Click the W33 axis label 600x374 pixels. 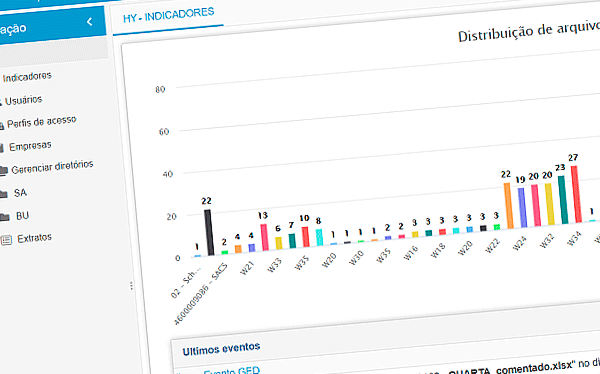[274, 265]
